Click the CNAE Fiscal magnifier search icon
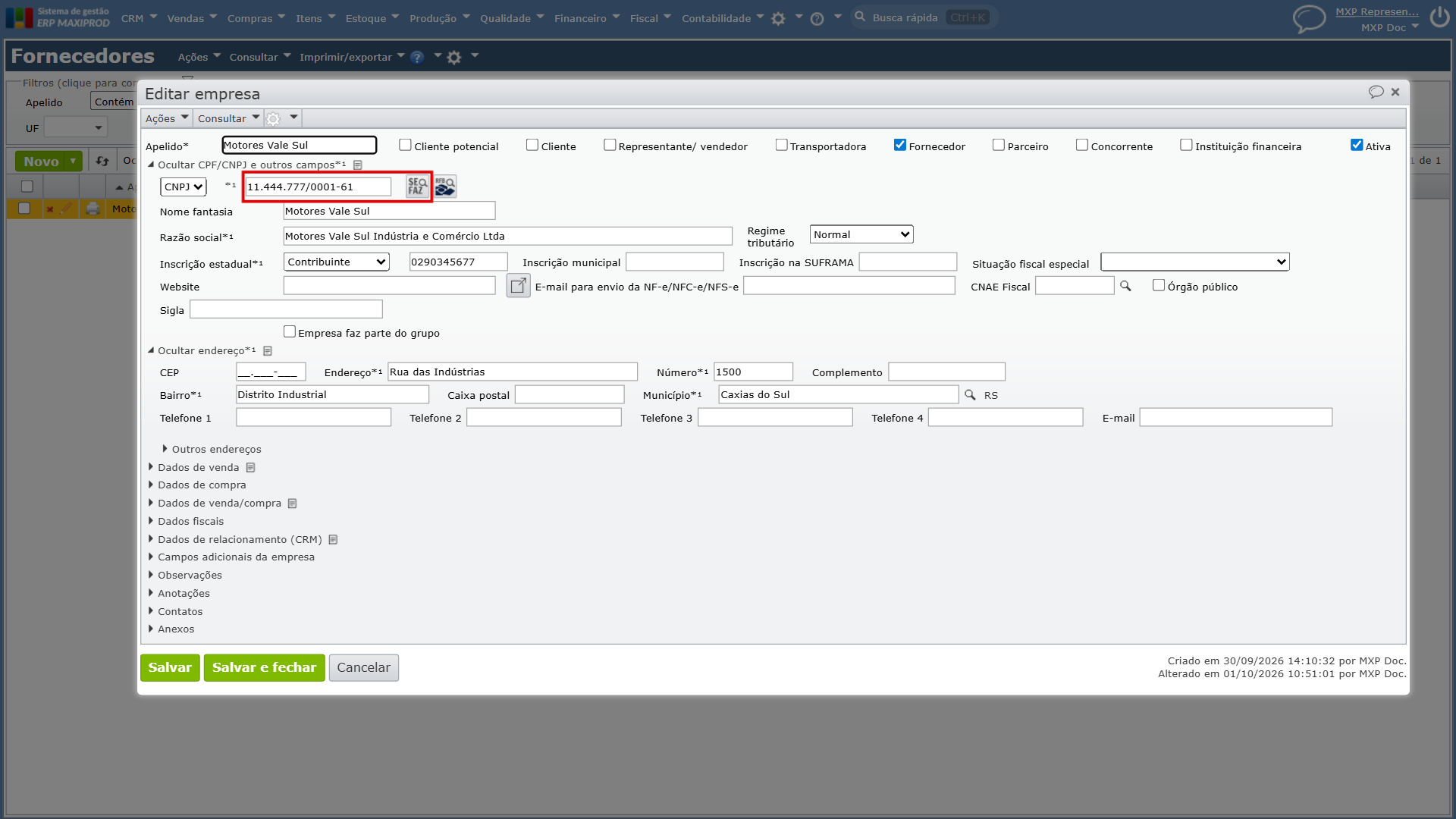The image size is (1456, 819). point(1125,286)
